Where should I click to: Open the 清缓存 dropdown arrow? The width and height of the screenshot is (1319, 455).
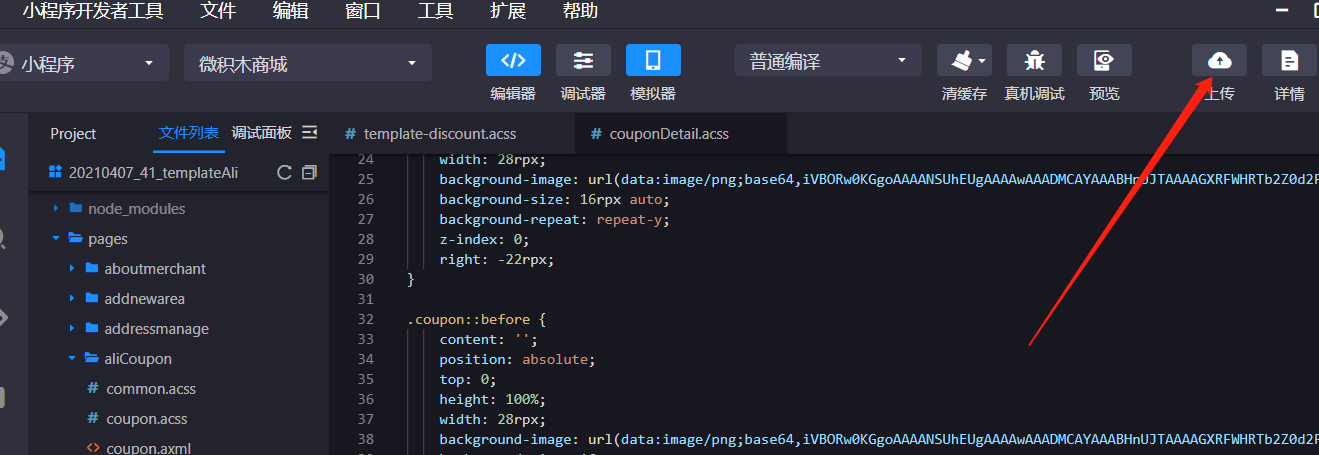click(x=982, y=61)
